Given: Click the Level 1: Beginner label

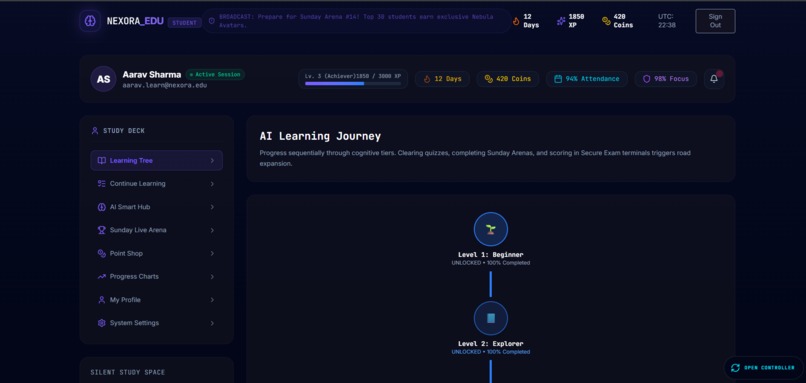Looking at the screenshot, I should [490, 254].
